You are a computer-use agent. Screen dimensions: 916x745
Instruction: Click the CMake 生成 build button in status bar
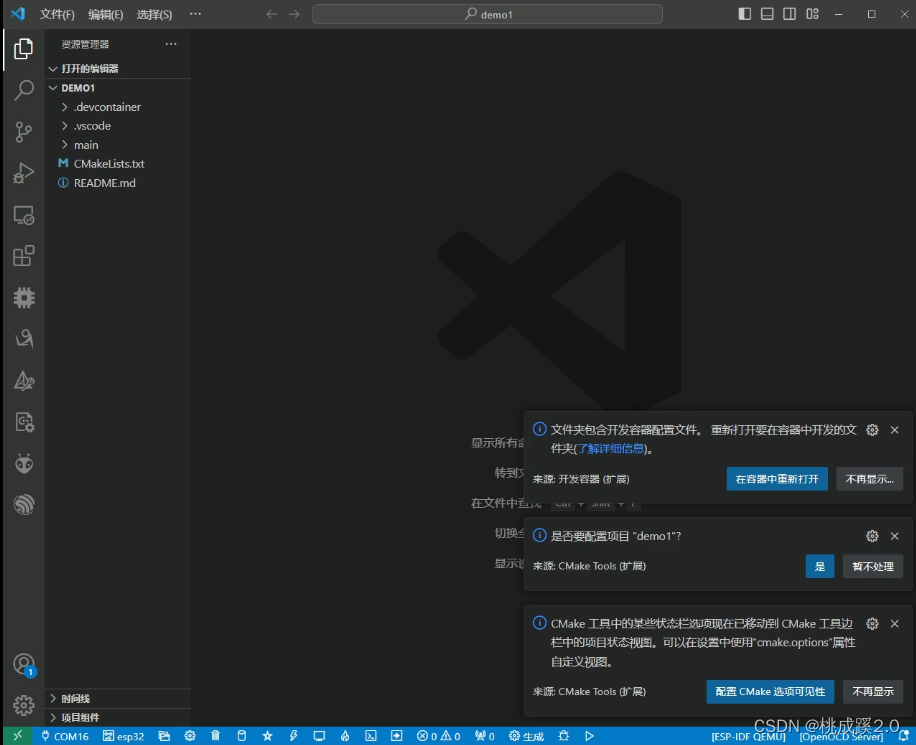point(526,736)
